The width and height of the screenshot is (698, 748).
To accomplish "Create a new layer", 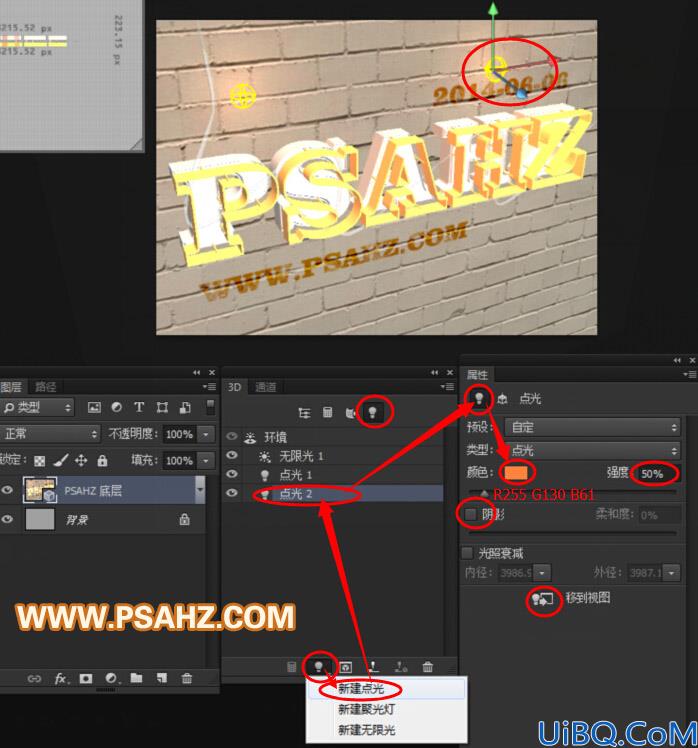I will tap(162, 678).
